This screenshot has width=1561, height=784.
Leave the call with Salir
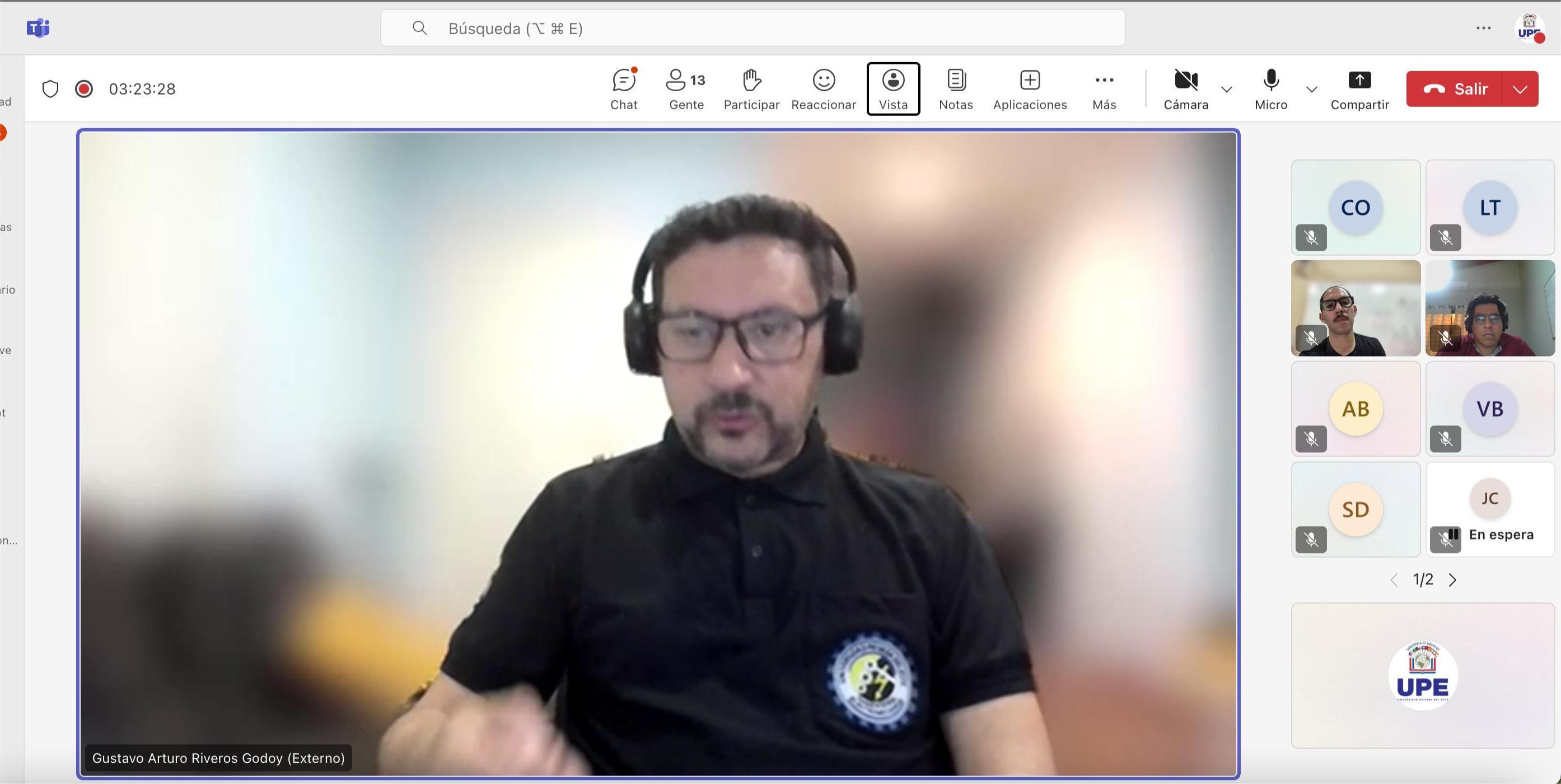coord(1456,89)
